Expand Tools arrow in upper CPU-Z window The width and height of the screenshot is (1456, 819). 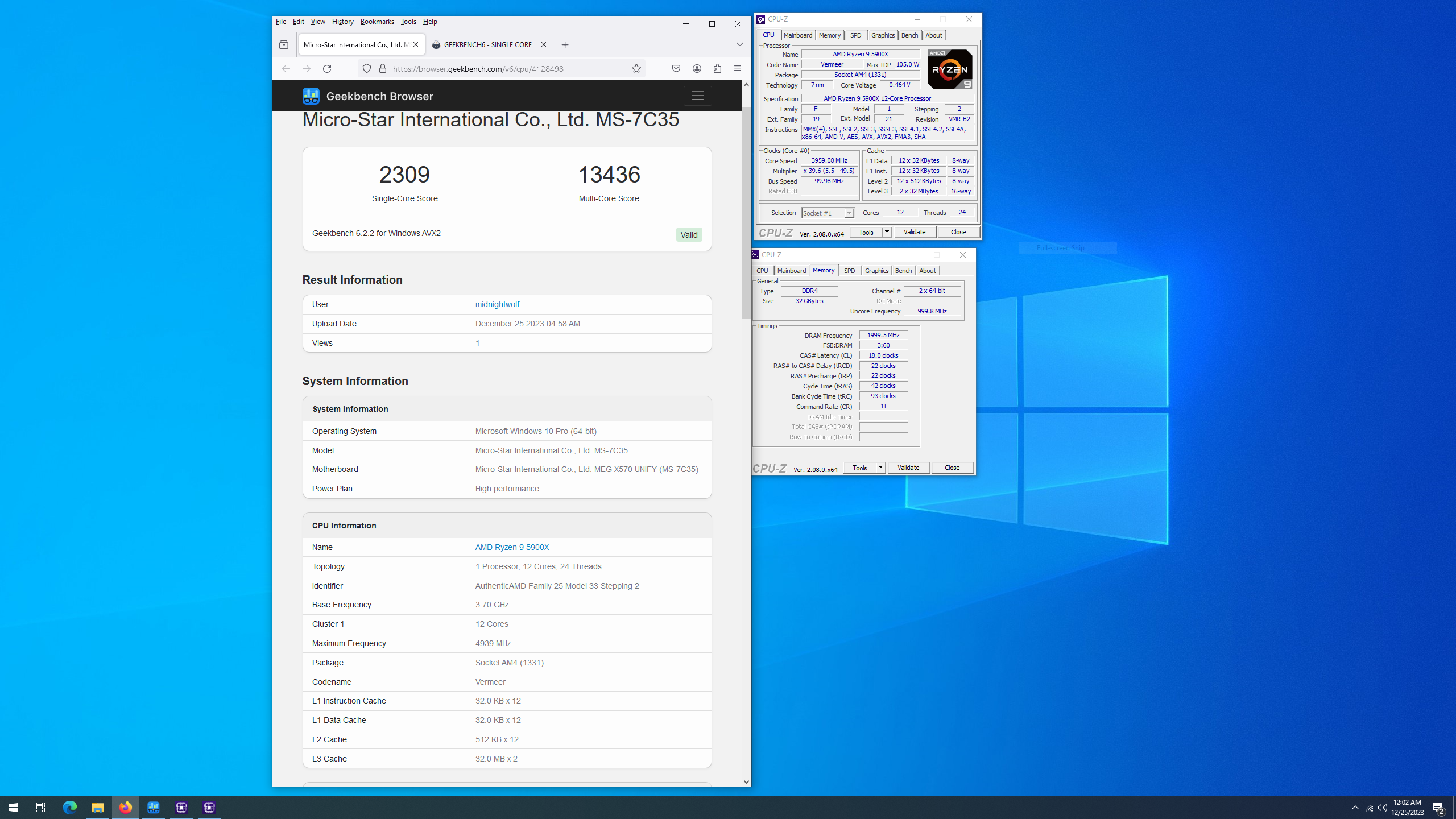pyautogui.click(x=887, y=232)
